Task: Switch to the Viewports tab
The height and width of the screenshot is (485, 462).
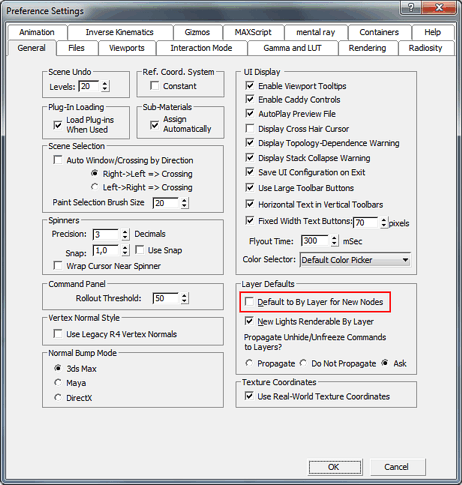Action: point(127,48)
